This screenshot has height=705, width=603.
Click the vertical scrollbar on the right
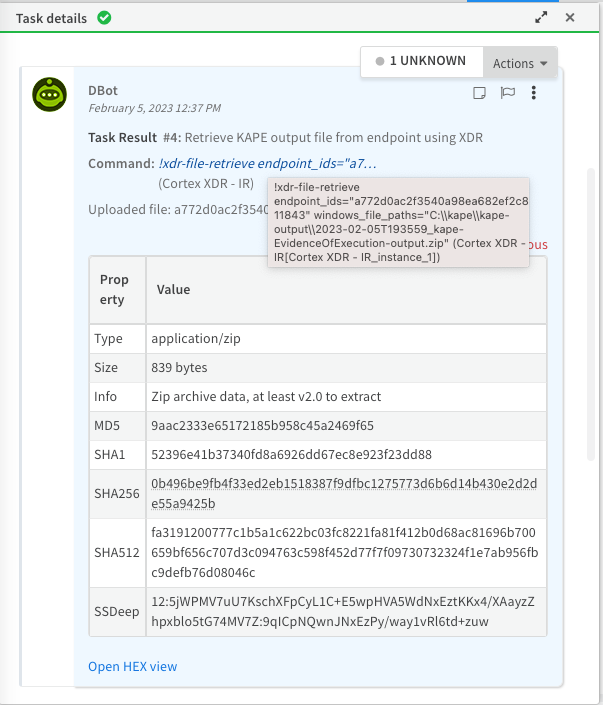pyautogui.click(x=591, y=314)
